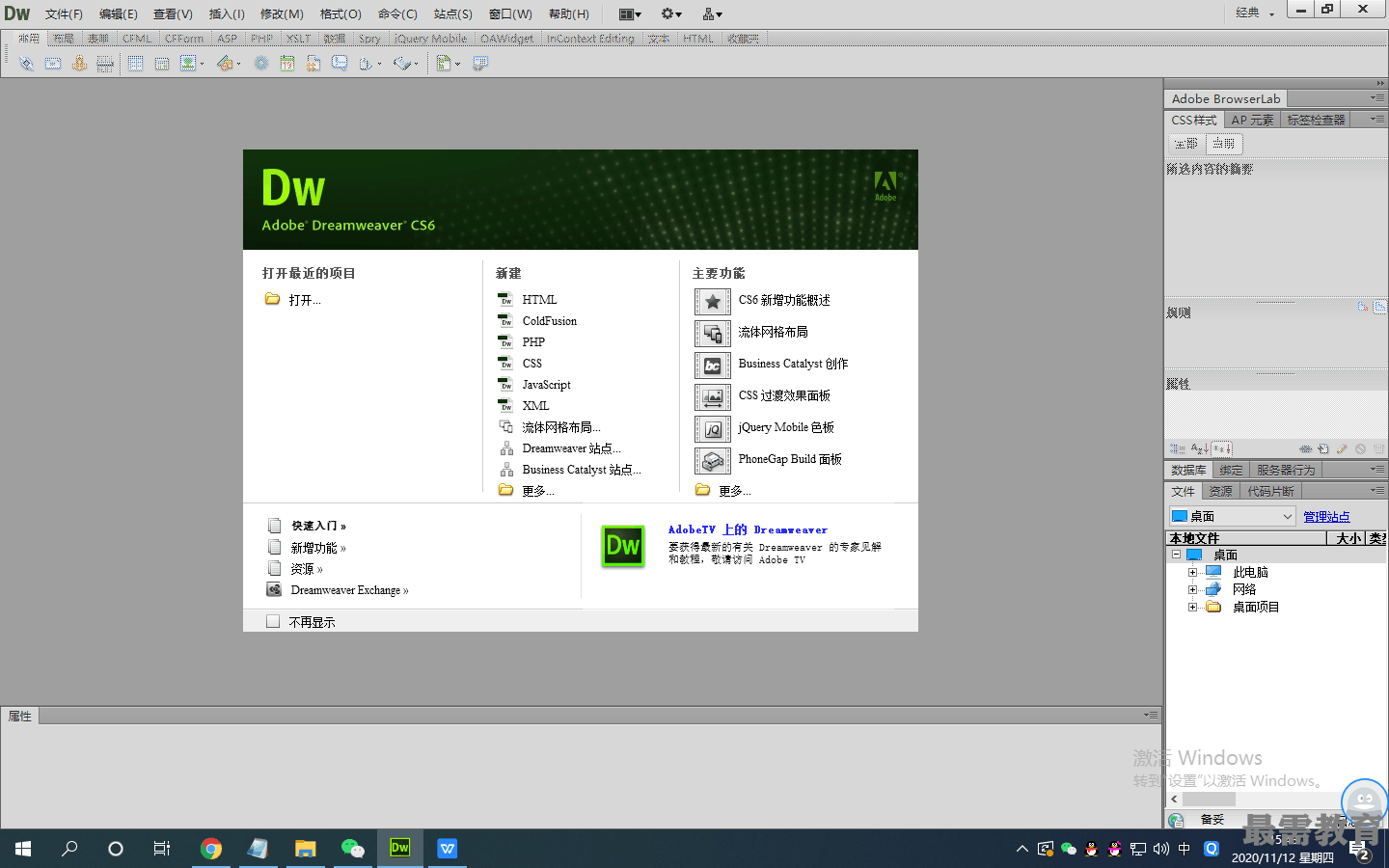
Task: Open the Site management dropdown in menu bar
Action: click(x=713, y=14)
